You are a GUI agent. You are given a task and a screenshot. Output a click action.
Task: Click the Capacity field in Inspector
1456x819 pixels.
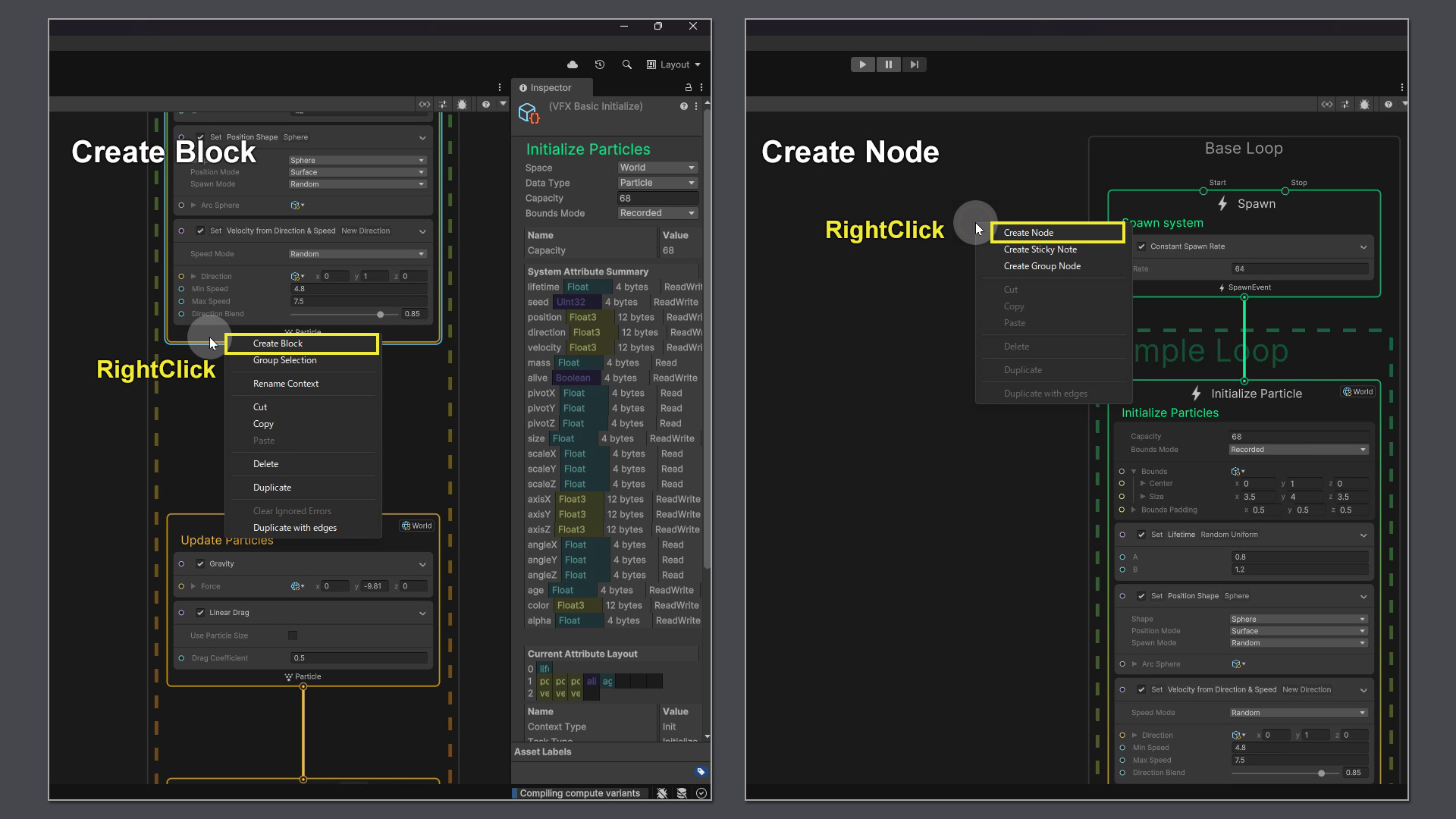pyautogui.click(x=657, y=198)
